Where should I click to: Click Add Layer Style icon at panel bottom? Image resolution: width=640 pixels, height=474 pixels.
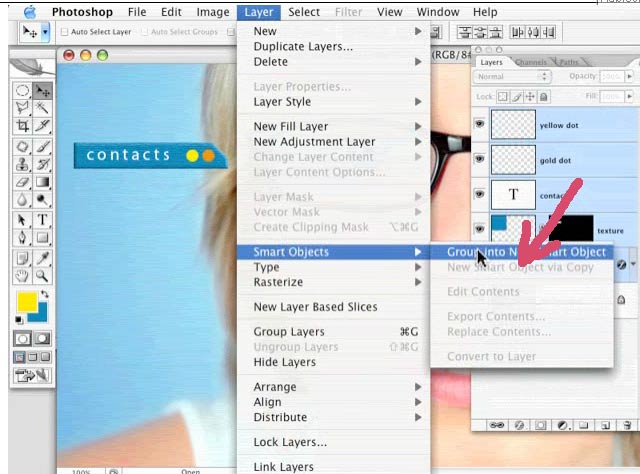coord(519,425)
